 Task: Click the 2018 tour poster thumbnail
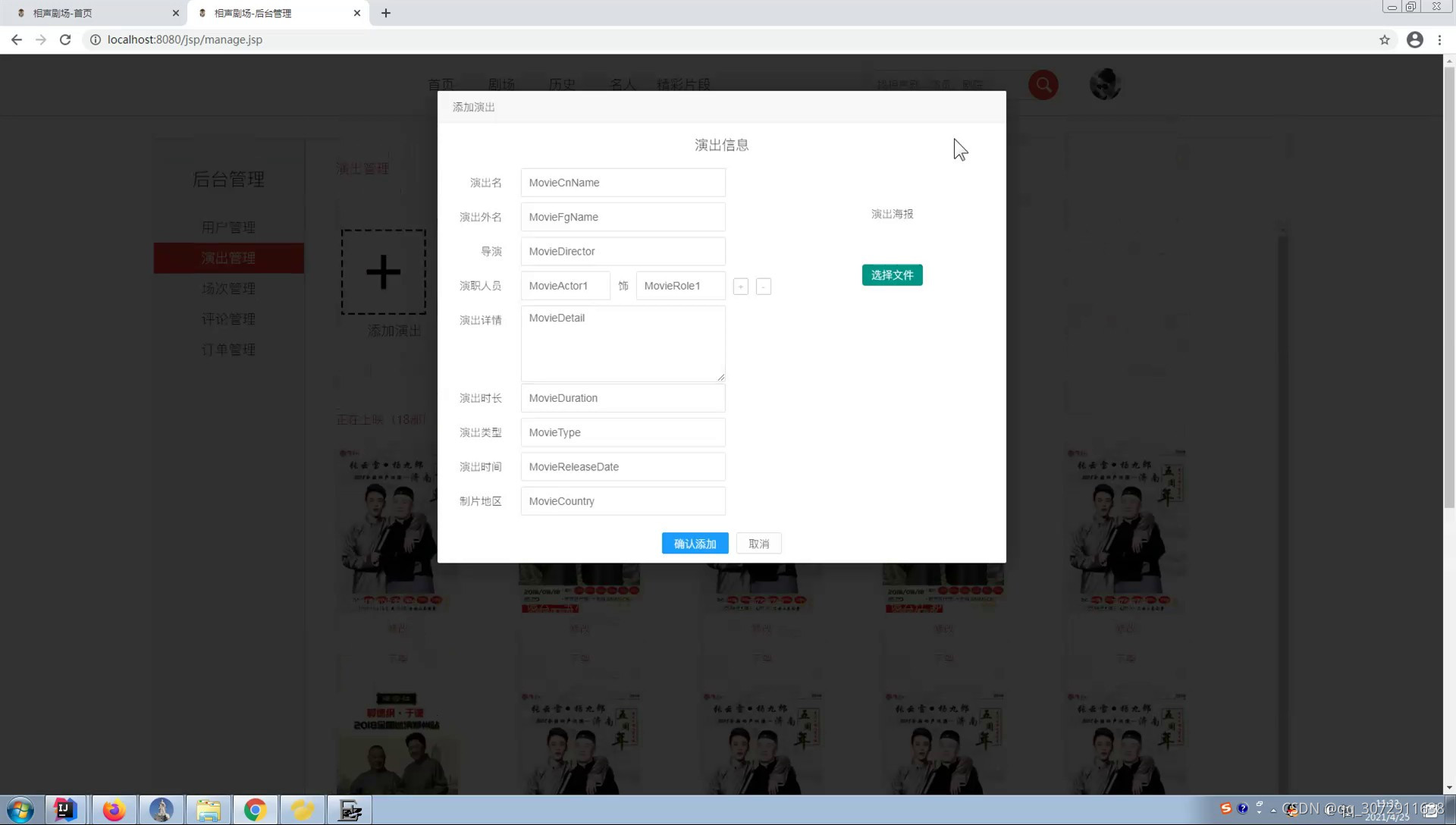point(397,743)
